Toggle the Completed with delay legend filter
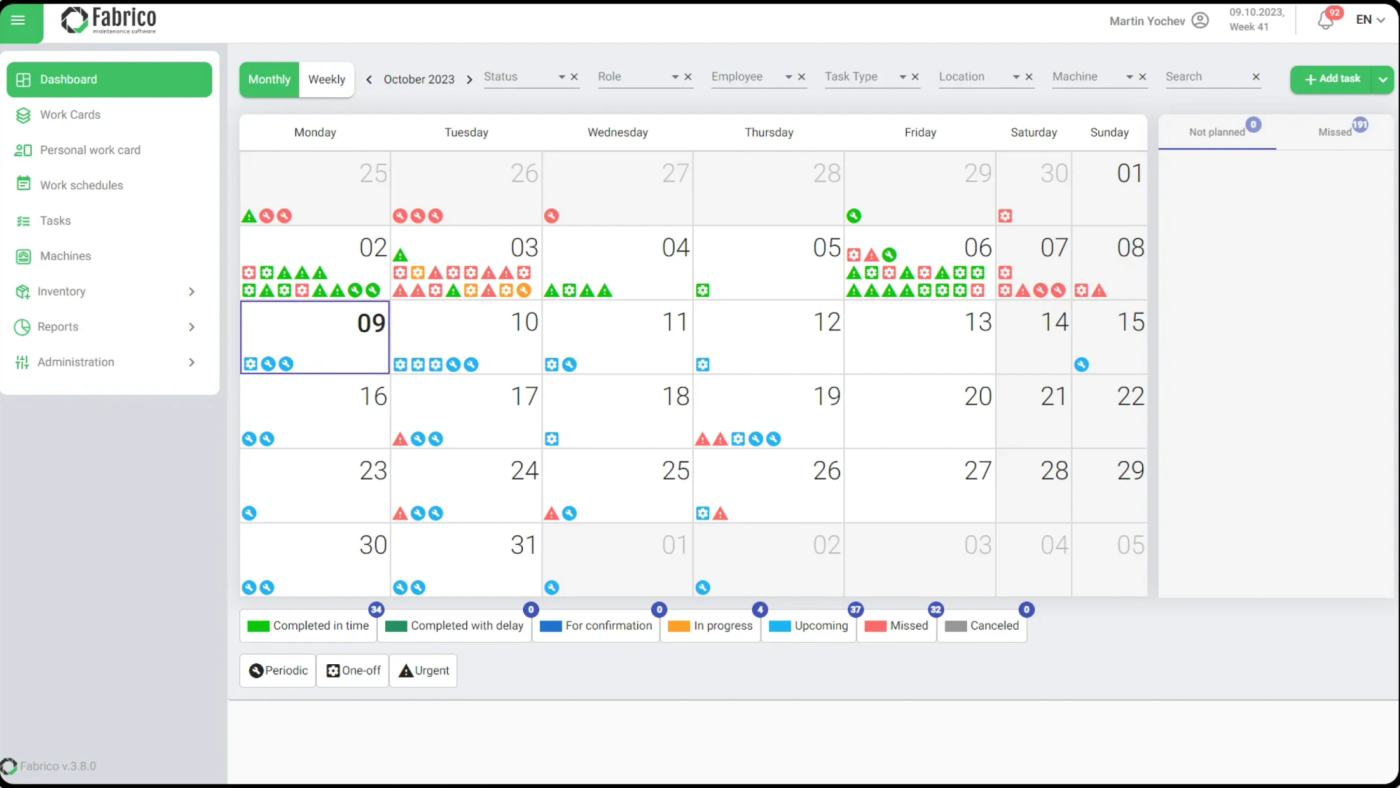1400x788 pixels. (455, 626)
